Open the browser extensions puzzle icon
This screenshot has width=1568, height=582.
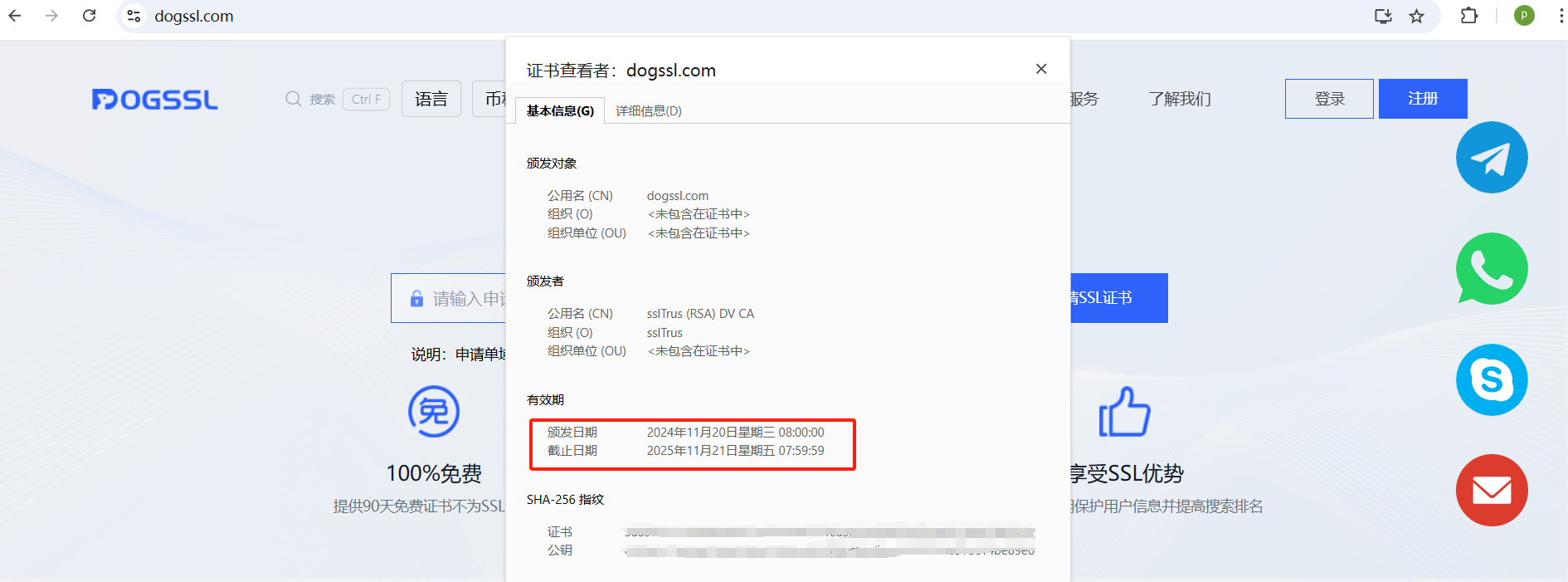tap(1468, 16)
